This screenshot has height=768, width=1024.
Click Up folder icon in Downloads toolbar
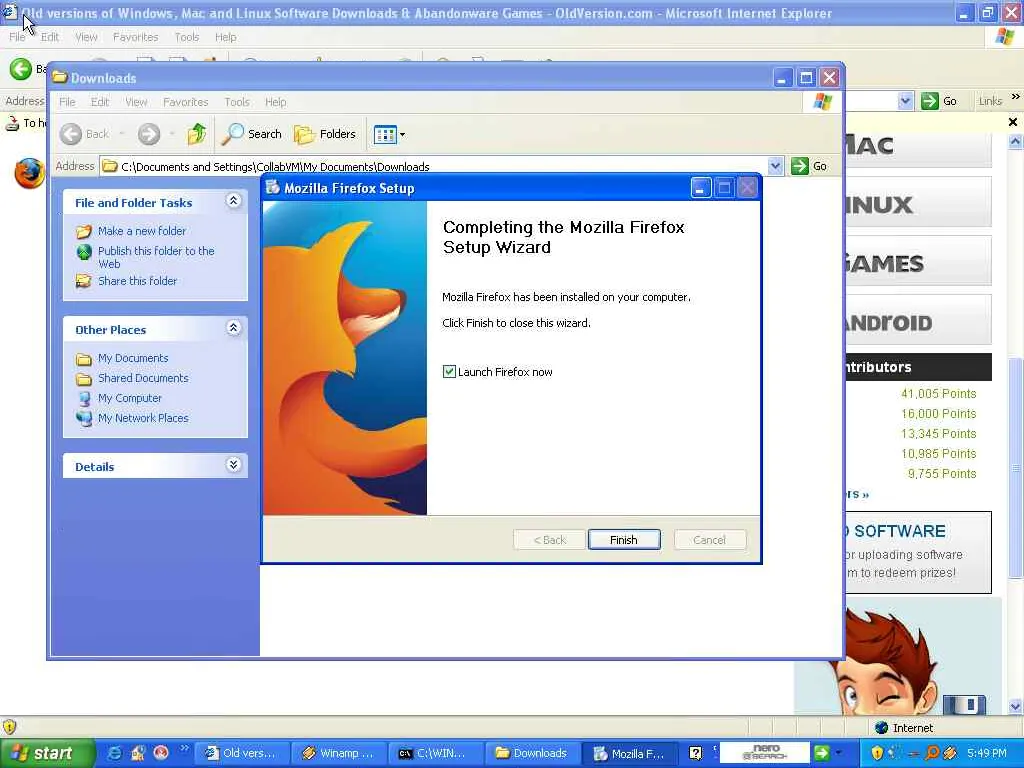point(197,134)
